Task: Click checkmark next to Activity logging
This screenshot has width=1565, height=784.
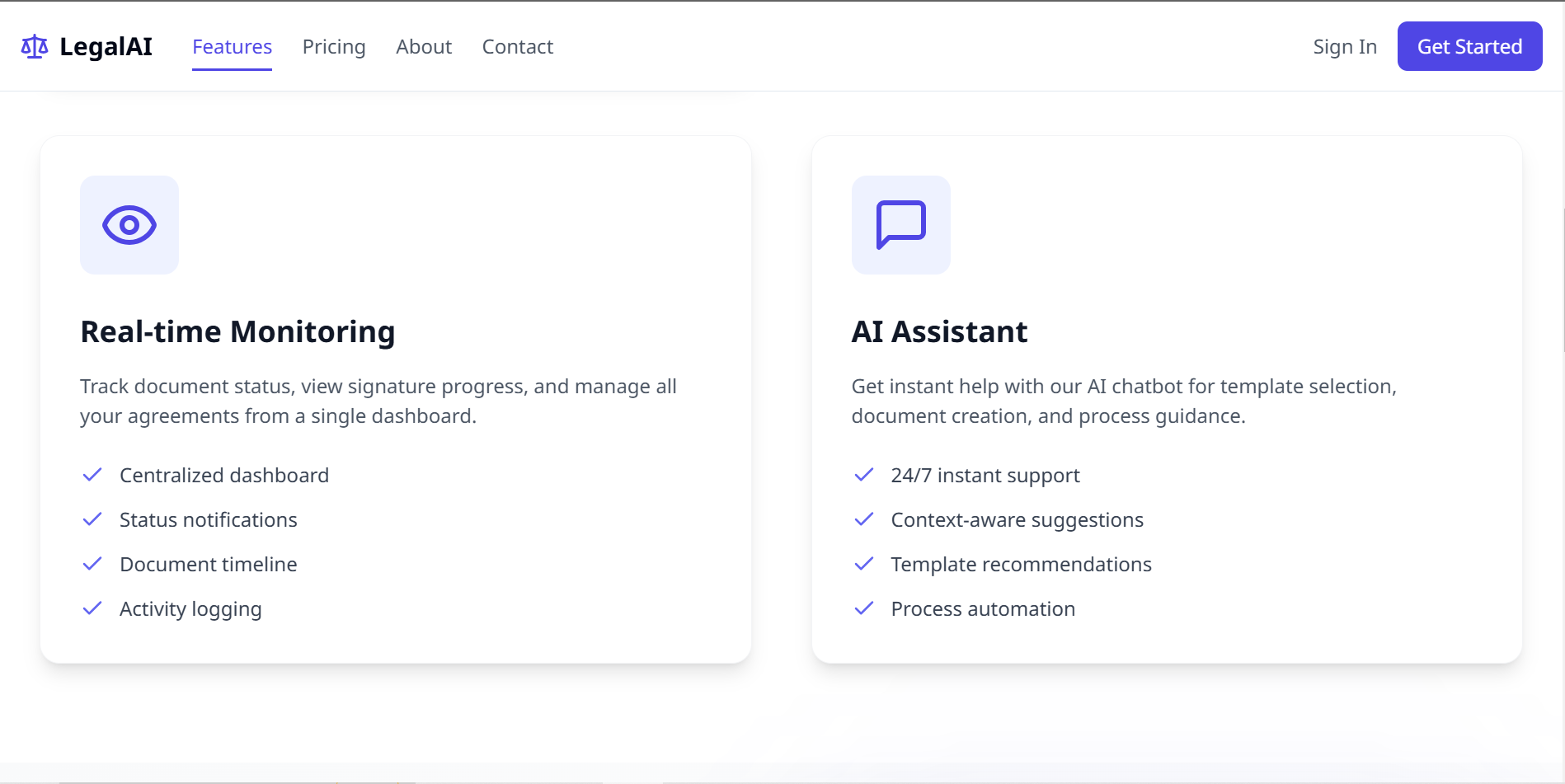Action: coord(92,608)
